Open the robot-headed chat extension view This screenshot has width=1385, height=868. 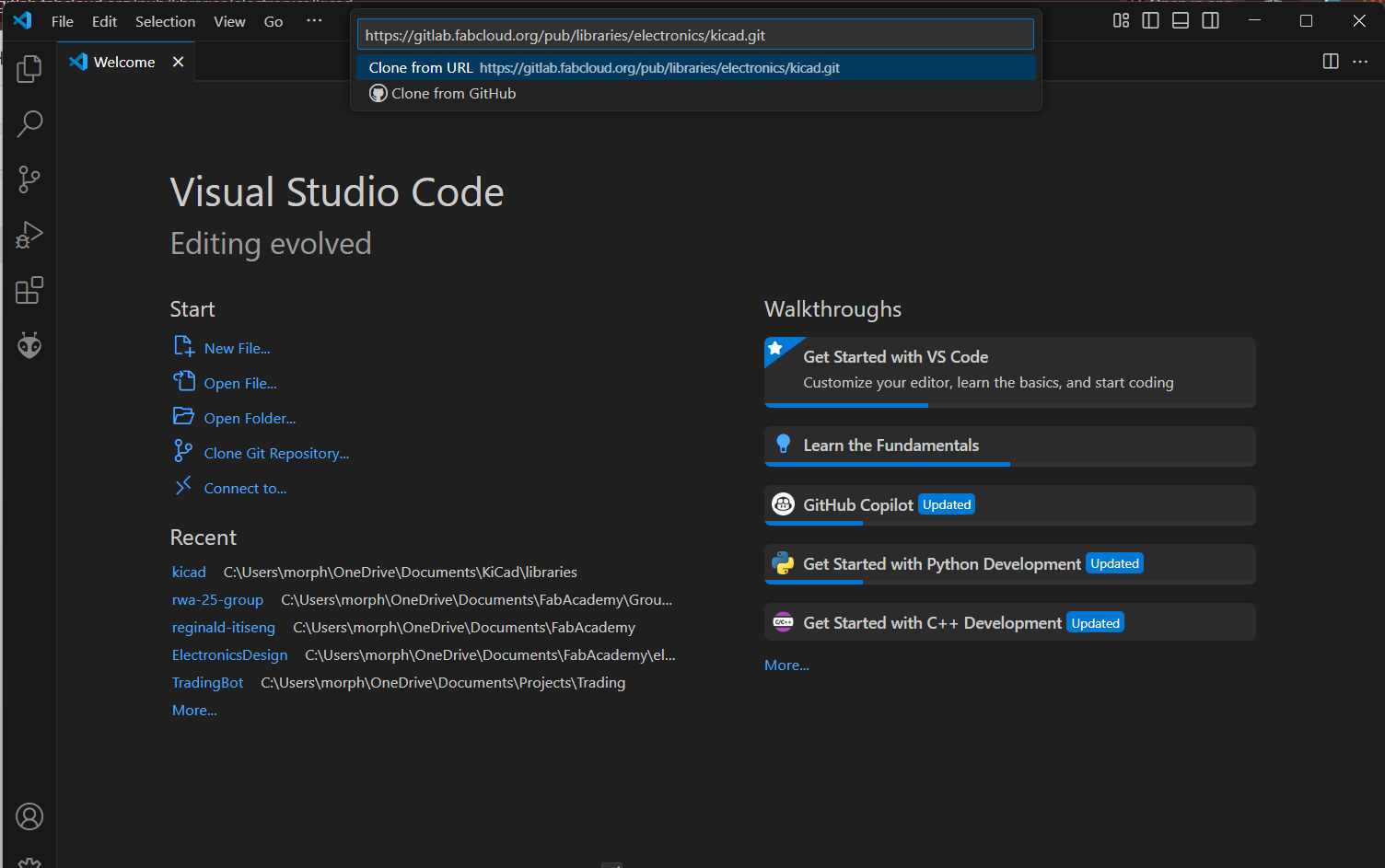pos(29,345)
